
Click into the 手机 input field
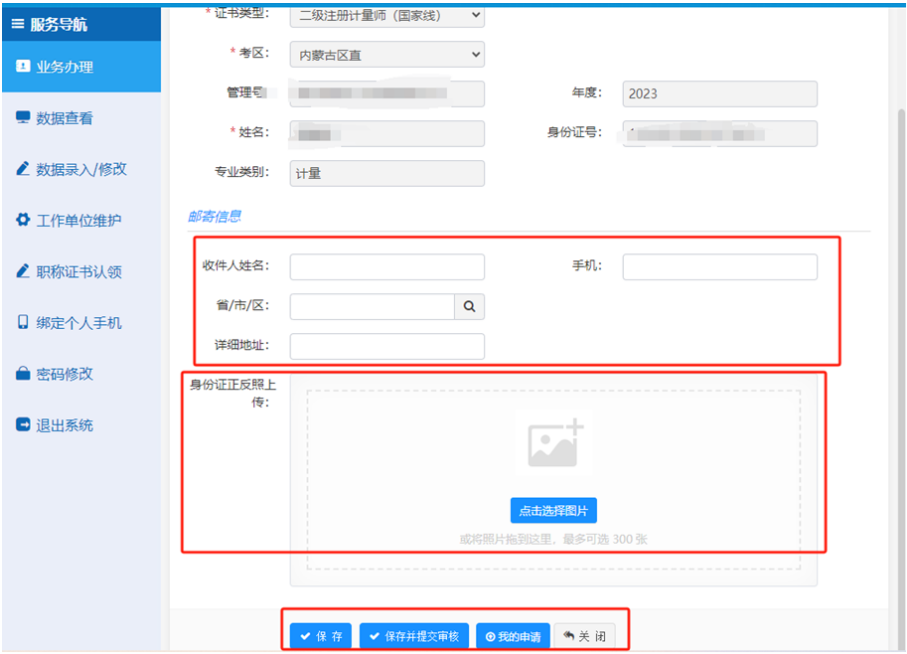(x=719, y=267)
